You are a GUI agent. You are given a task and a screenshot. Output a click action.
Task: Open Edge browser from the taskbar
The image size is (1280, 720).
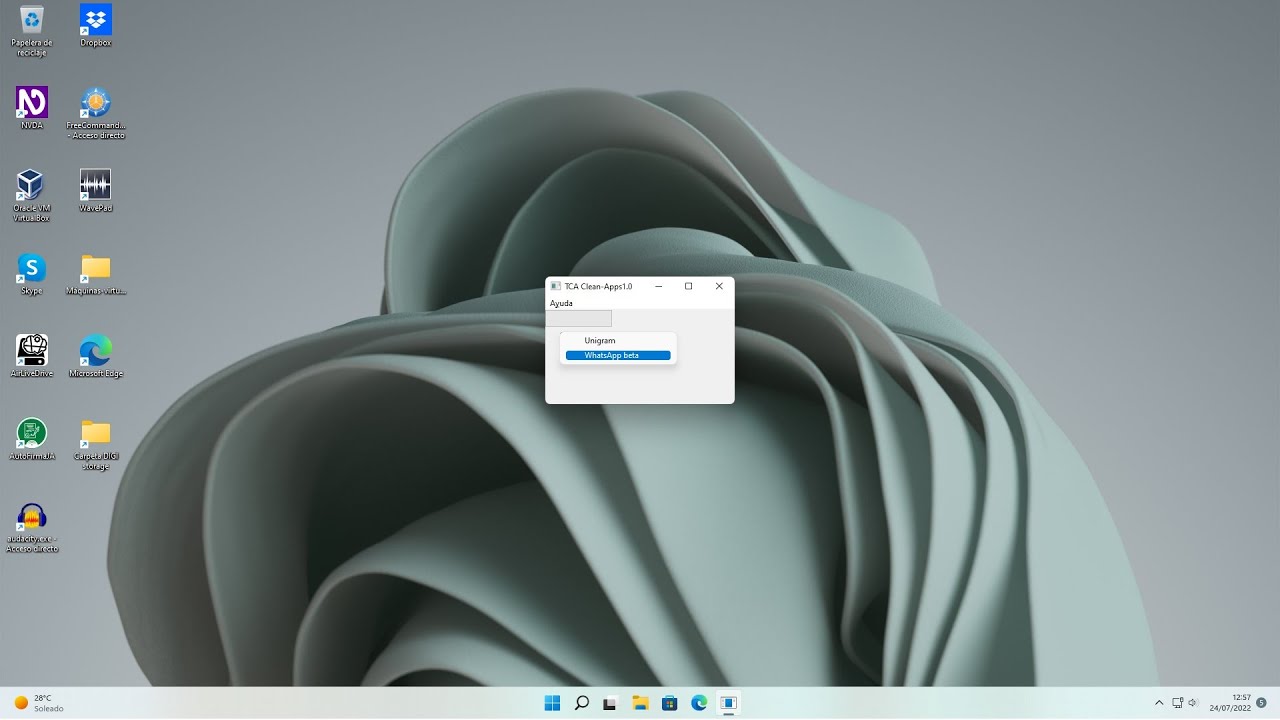click(x=699, y=703)
